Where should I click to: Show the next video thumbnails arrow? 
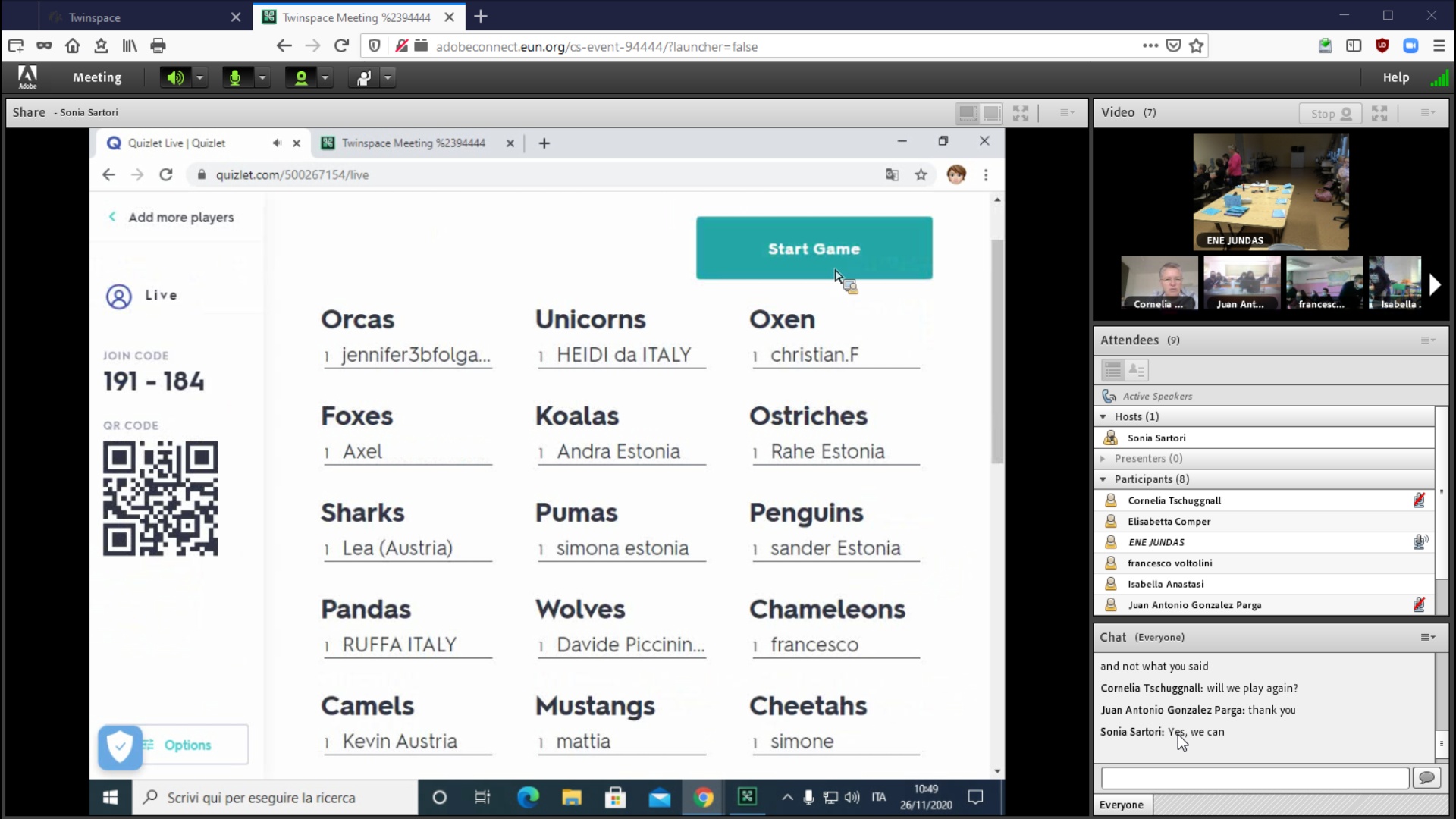coord(1434,284)
